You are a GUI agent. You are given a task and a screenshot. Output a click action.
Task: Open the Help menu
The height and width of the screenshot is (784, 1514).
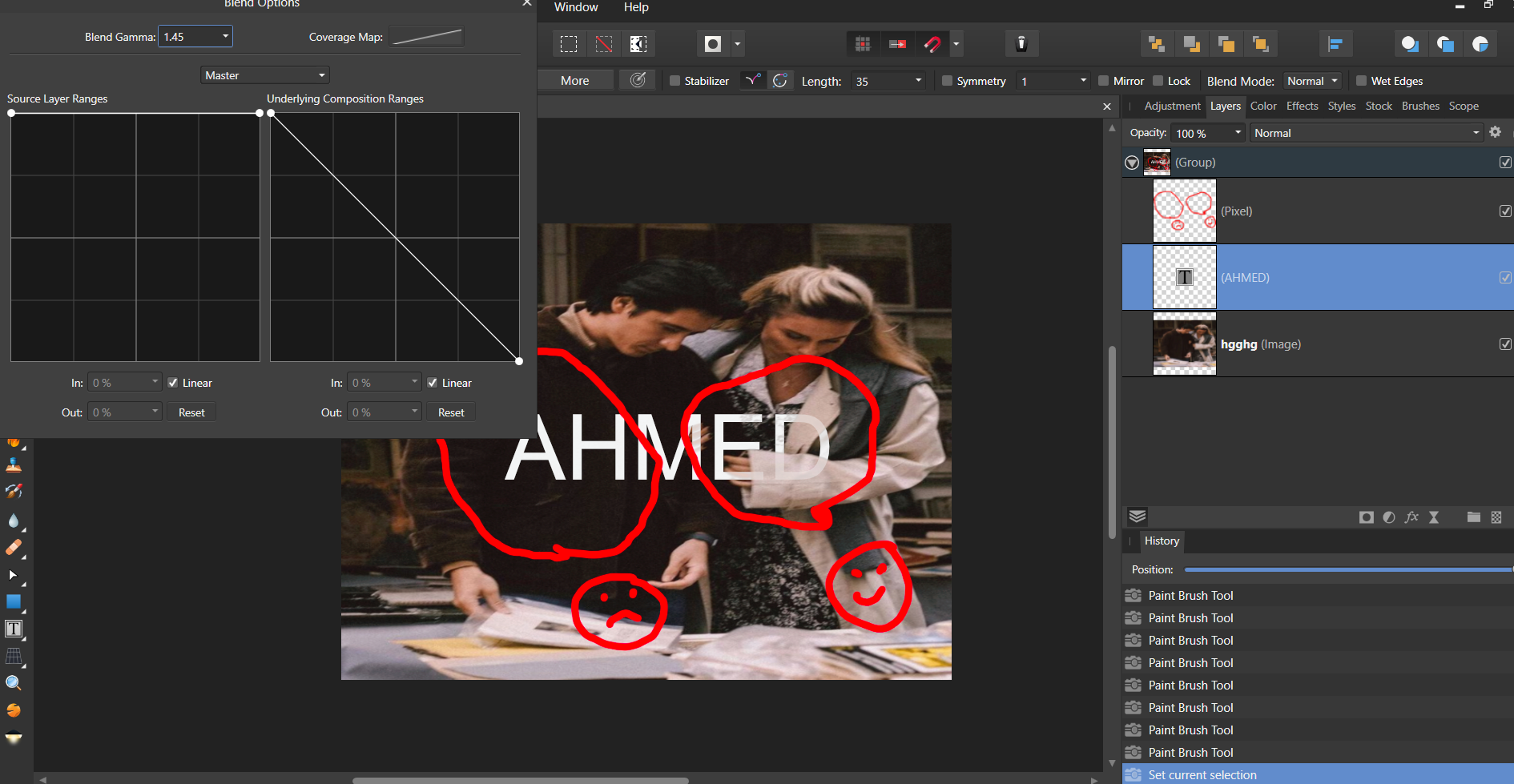click(x=636, y=7)
